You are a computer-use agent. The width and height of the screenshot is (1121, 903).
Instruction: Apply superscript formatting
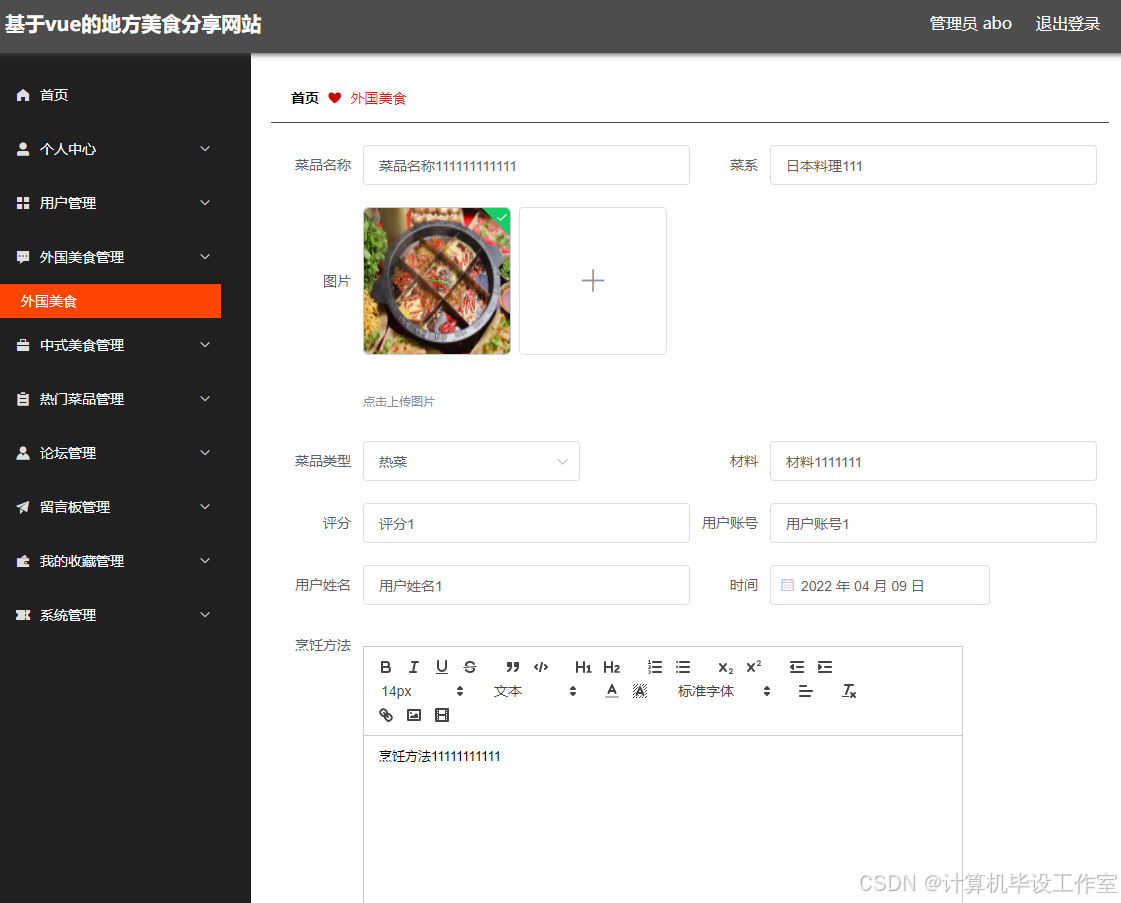pos(754,667)
